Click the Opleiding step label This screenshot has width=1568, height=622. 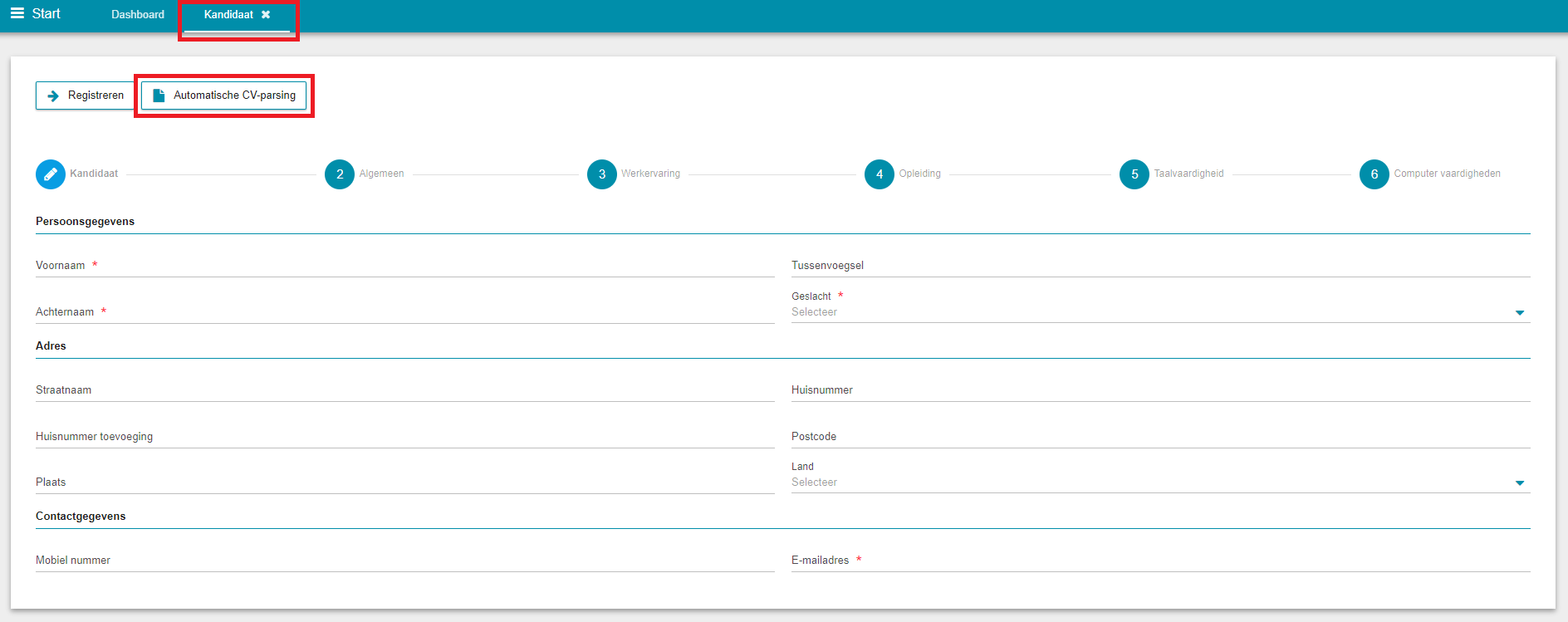tap(919, 174)
